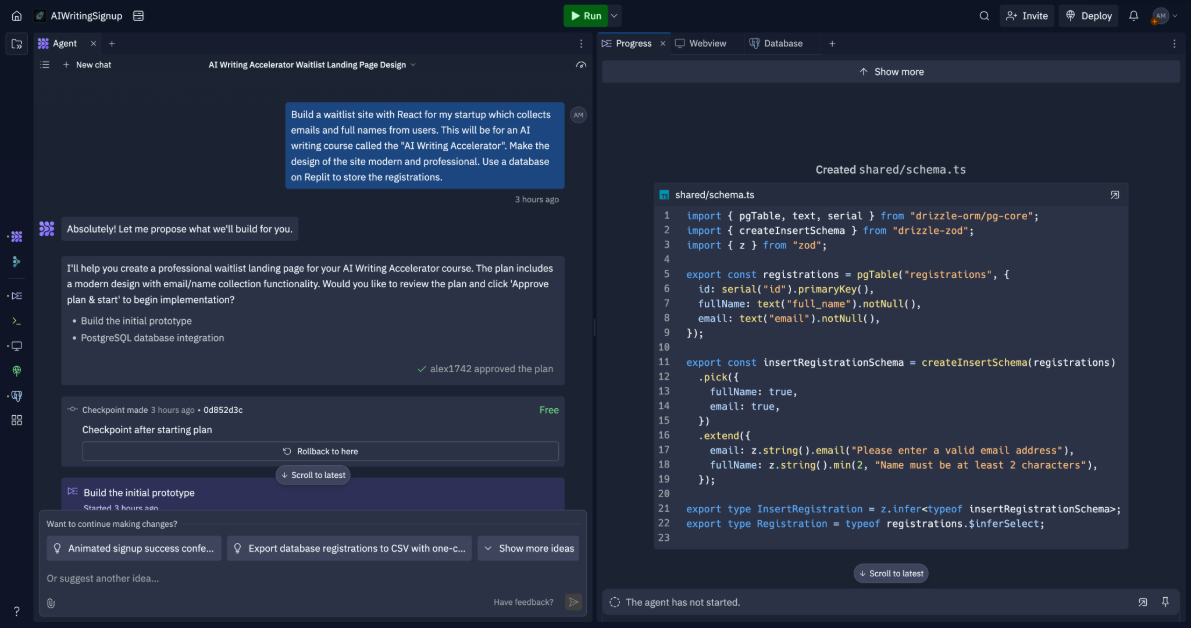Open the all tools grid icon

[x=16, y=420]
